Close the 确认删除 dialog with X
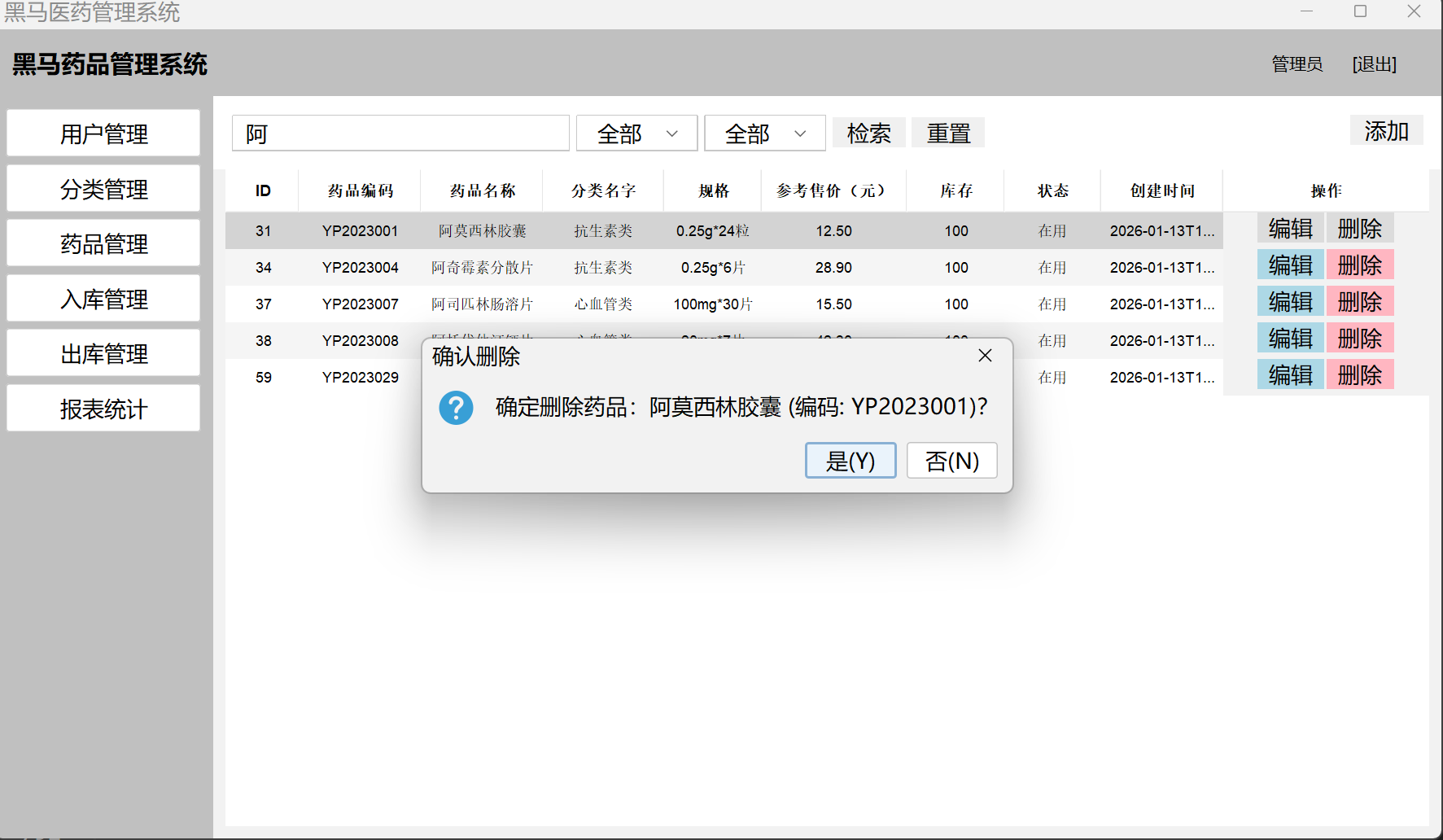This screenshot has height=840, width=1443. pyautogui.click(x=985, y=356)
